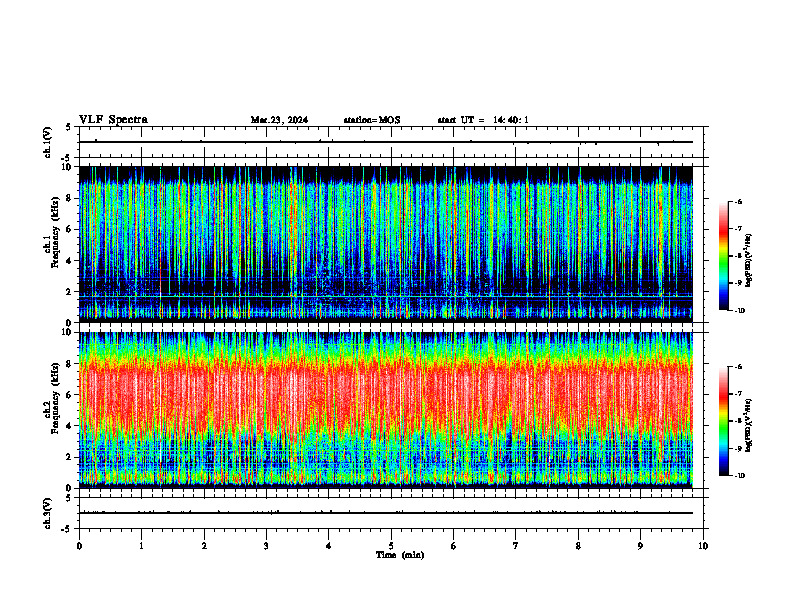
Task: Click the ch.2 "Frequency (kHz)" axis label
Action: point(54,398)
